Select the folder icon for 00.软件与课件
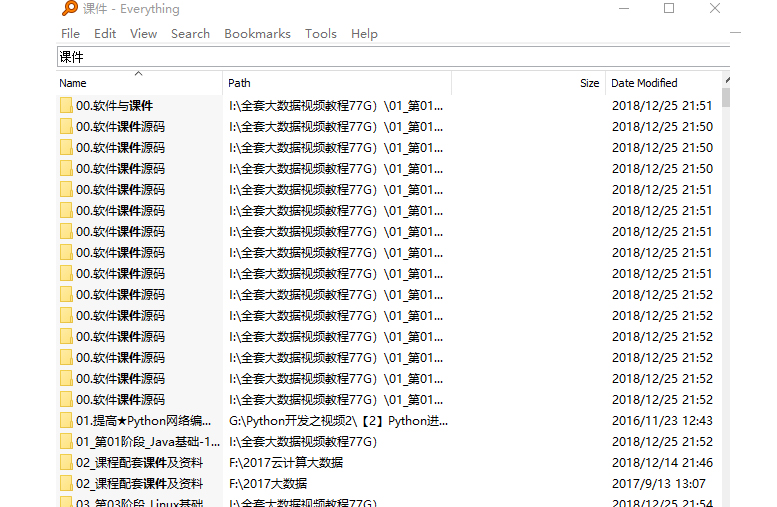This screenshot has width=777, height=507. (x=66, y=105)
